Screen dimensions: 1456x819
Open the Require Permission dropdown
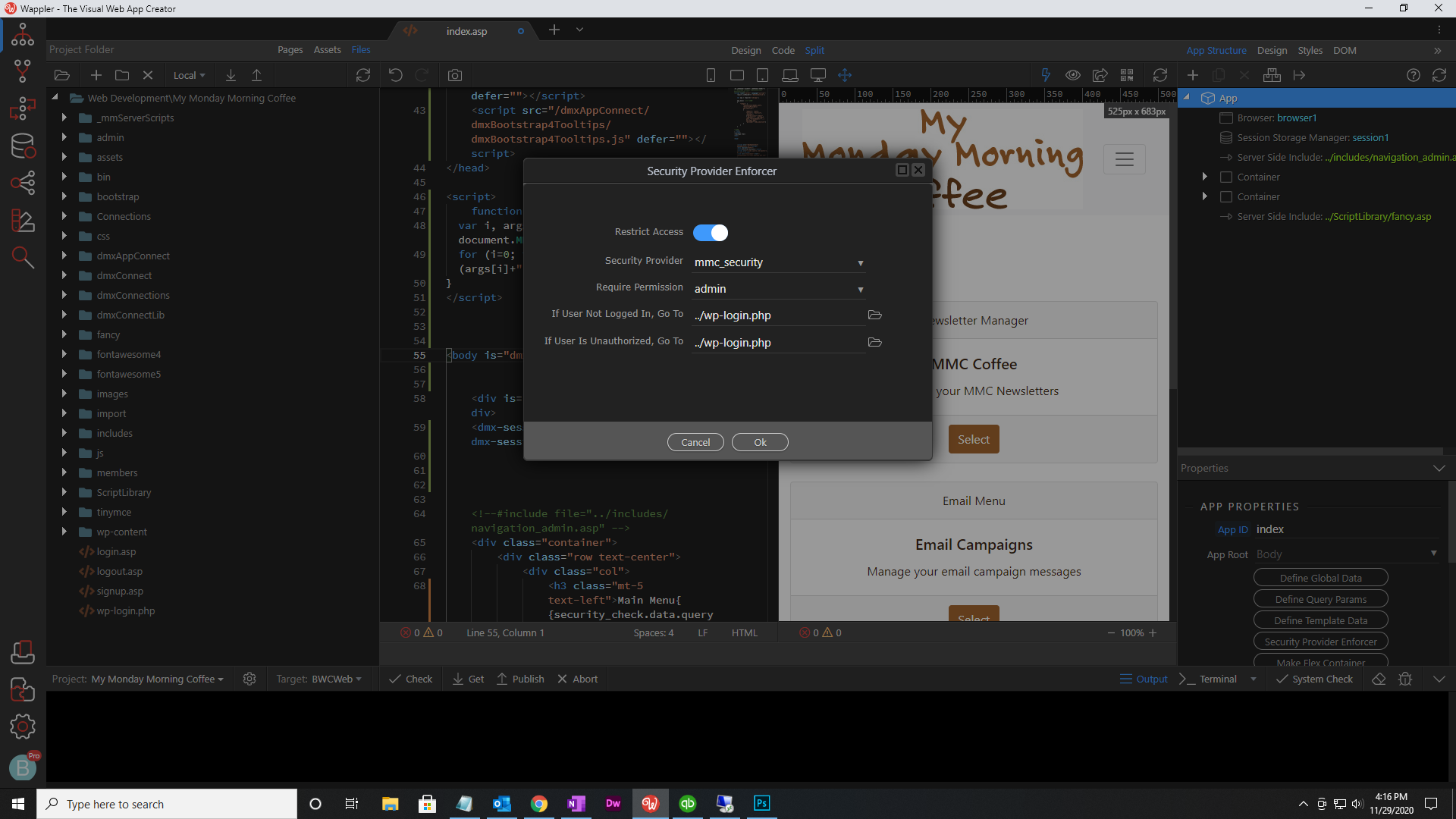(778, 289)
